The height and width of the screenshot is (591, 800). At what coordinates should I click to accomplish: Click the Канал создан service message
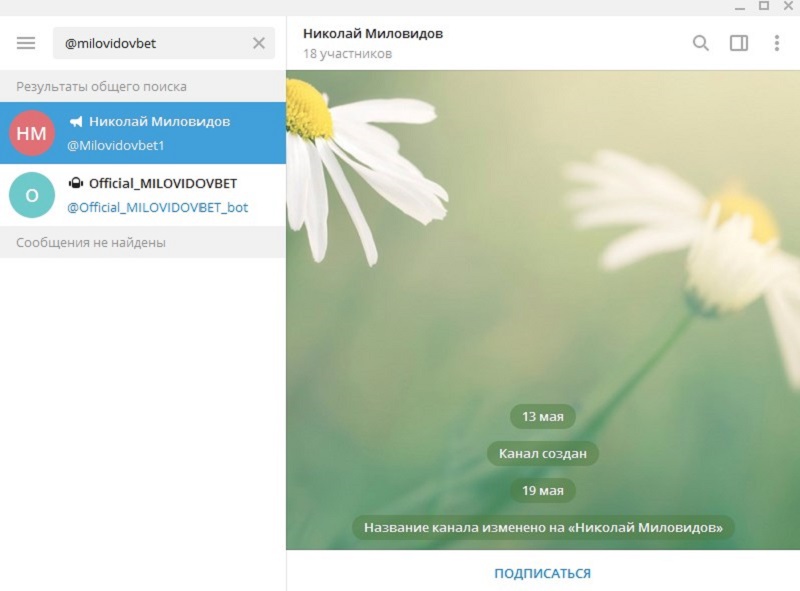[543, 453]
